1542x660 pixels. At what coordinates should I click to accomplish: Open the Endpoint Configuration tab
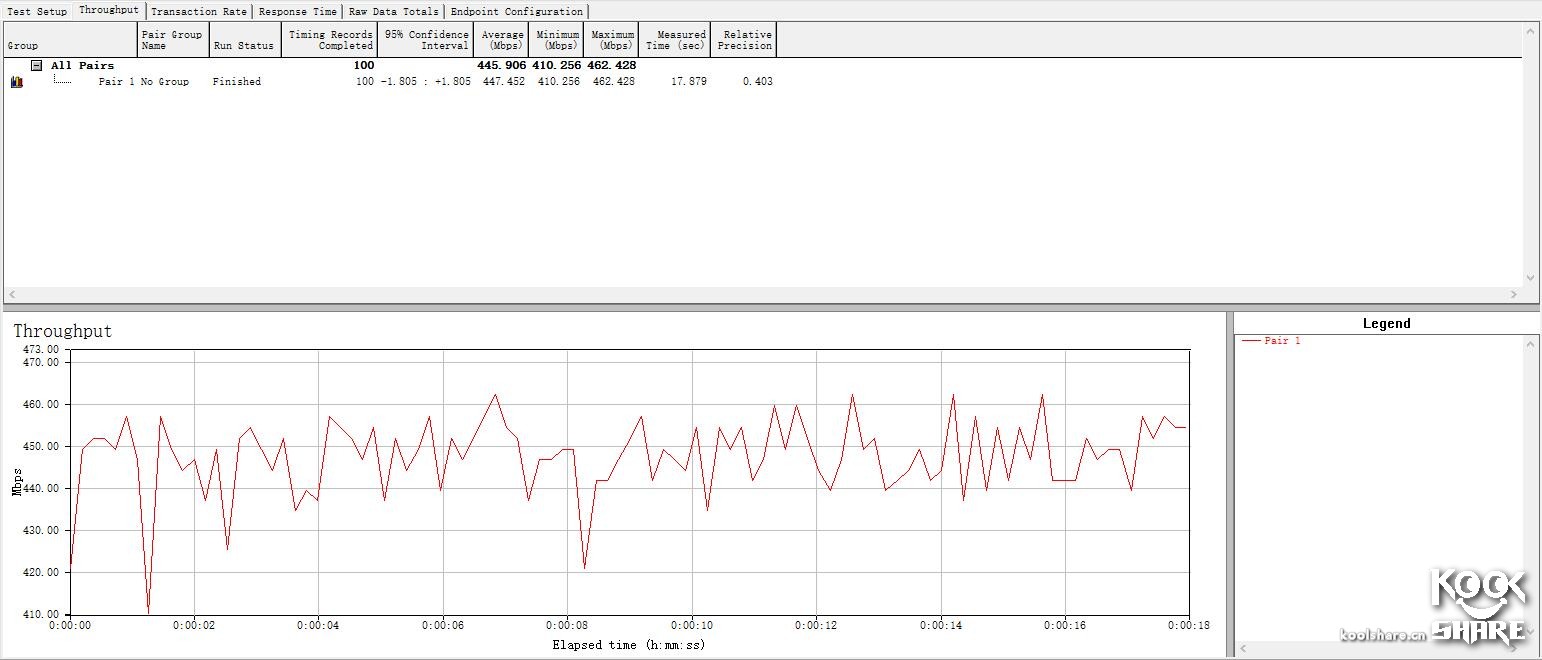516,12
